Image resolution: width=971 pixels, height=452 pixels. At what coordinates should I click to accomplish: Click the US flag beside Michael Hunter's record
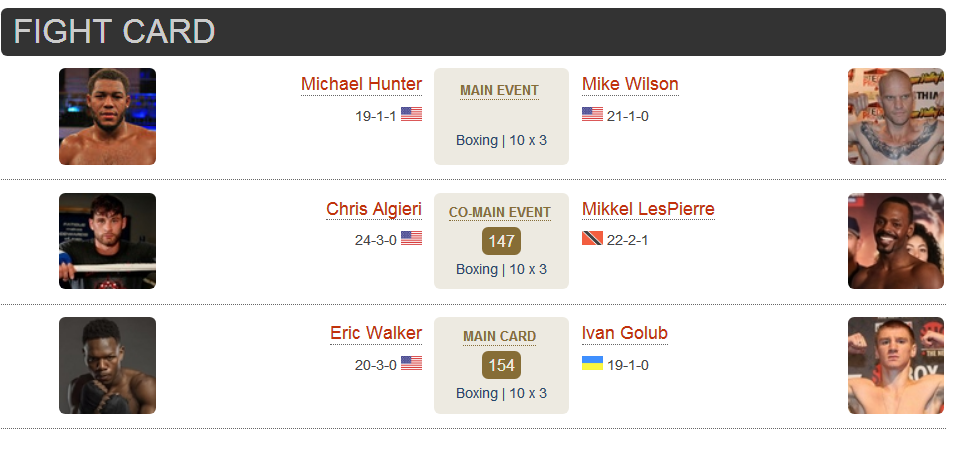(411, 114)
